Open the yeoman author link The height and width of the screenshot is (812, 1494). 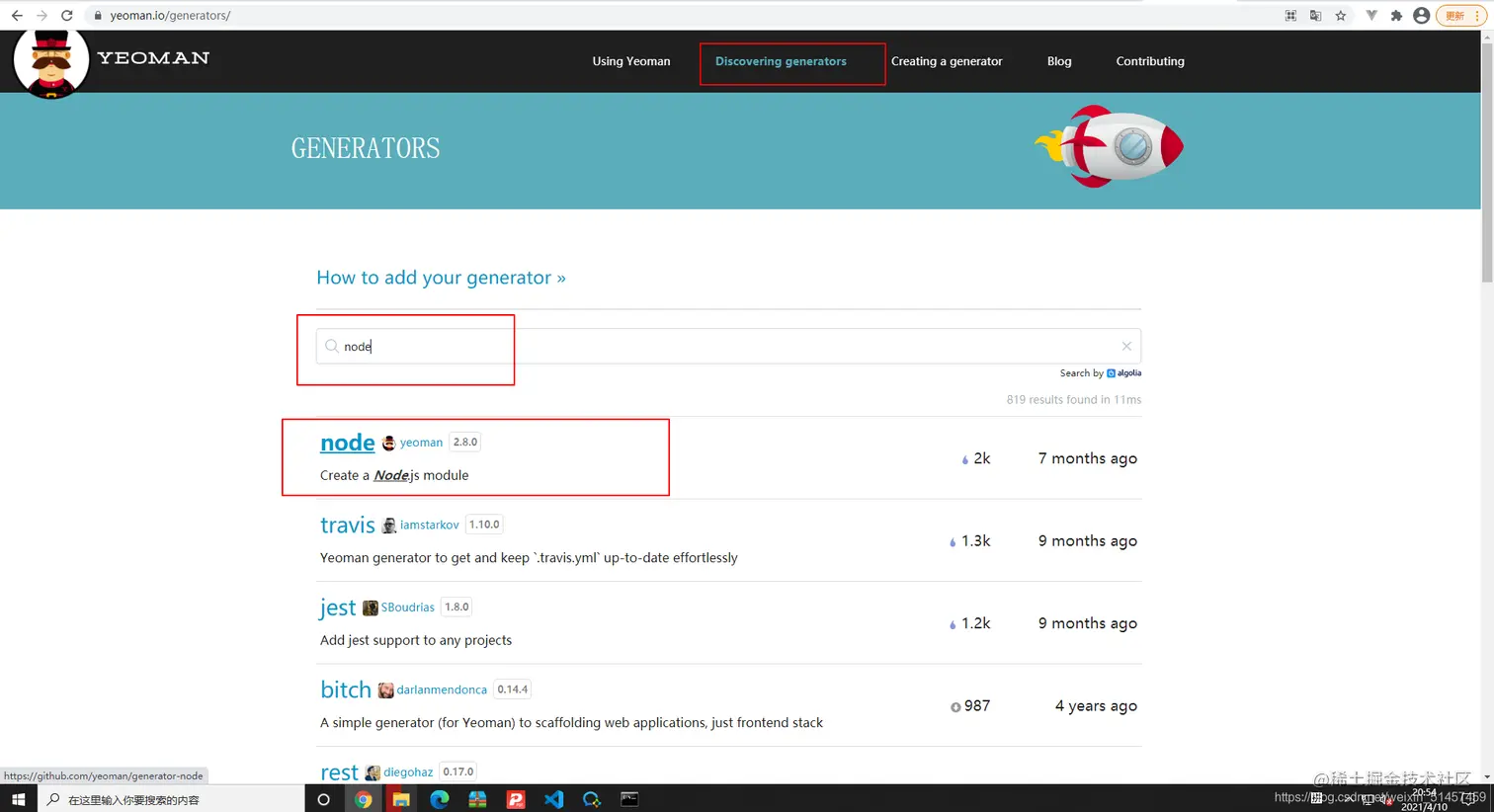(421, 443)
